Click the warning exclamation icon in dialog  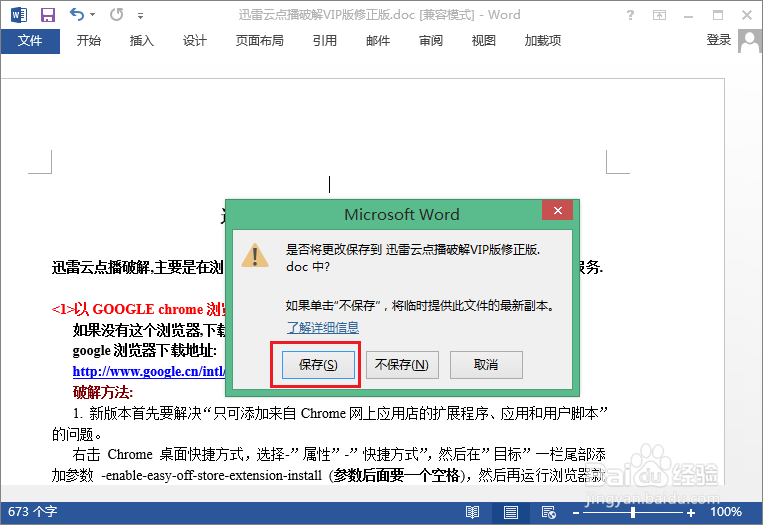[x=255, y=255]
